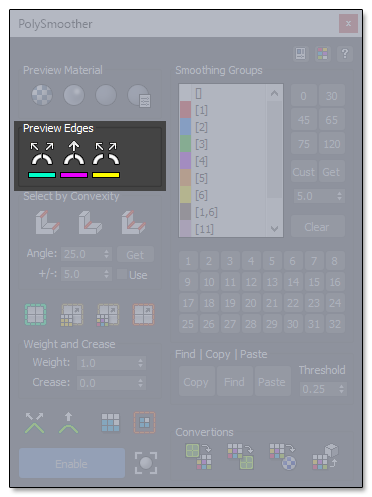
Task: Click the cyan color swatch under Preview Edges
Action: pyautogui.click(x=42, y=175)
